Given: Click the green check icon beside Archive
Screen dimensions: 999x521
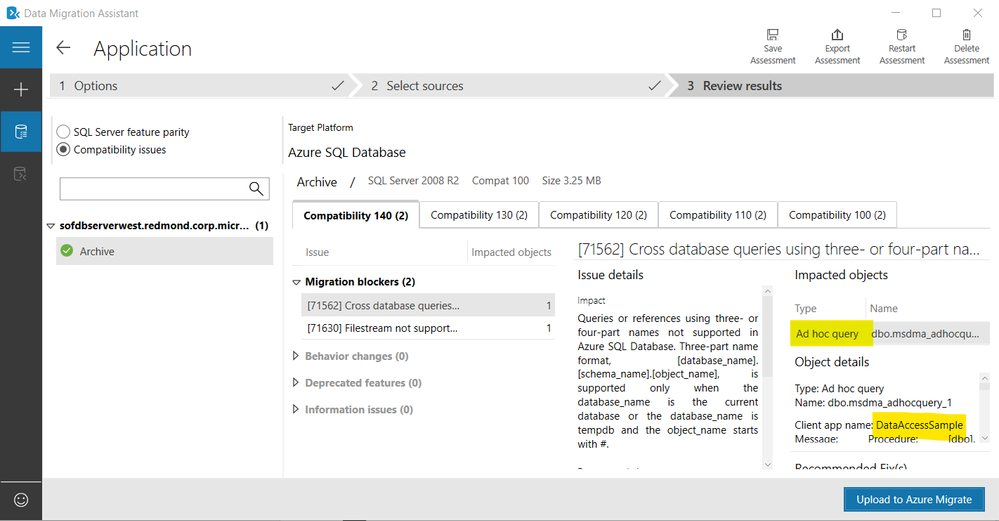Looking at the screenshot, I should [66, 251].
